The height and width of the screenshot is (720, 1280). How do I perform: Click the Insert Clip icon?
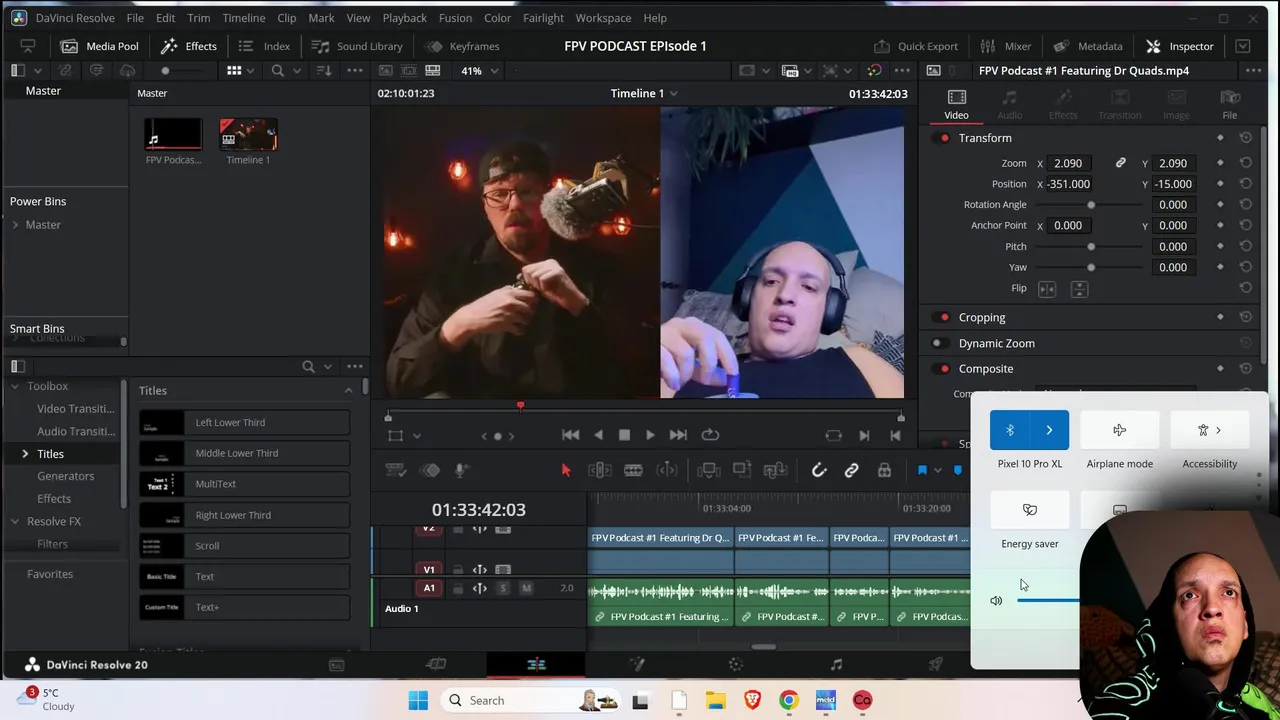709,470
